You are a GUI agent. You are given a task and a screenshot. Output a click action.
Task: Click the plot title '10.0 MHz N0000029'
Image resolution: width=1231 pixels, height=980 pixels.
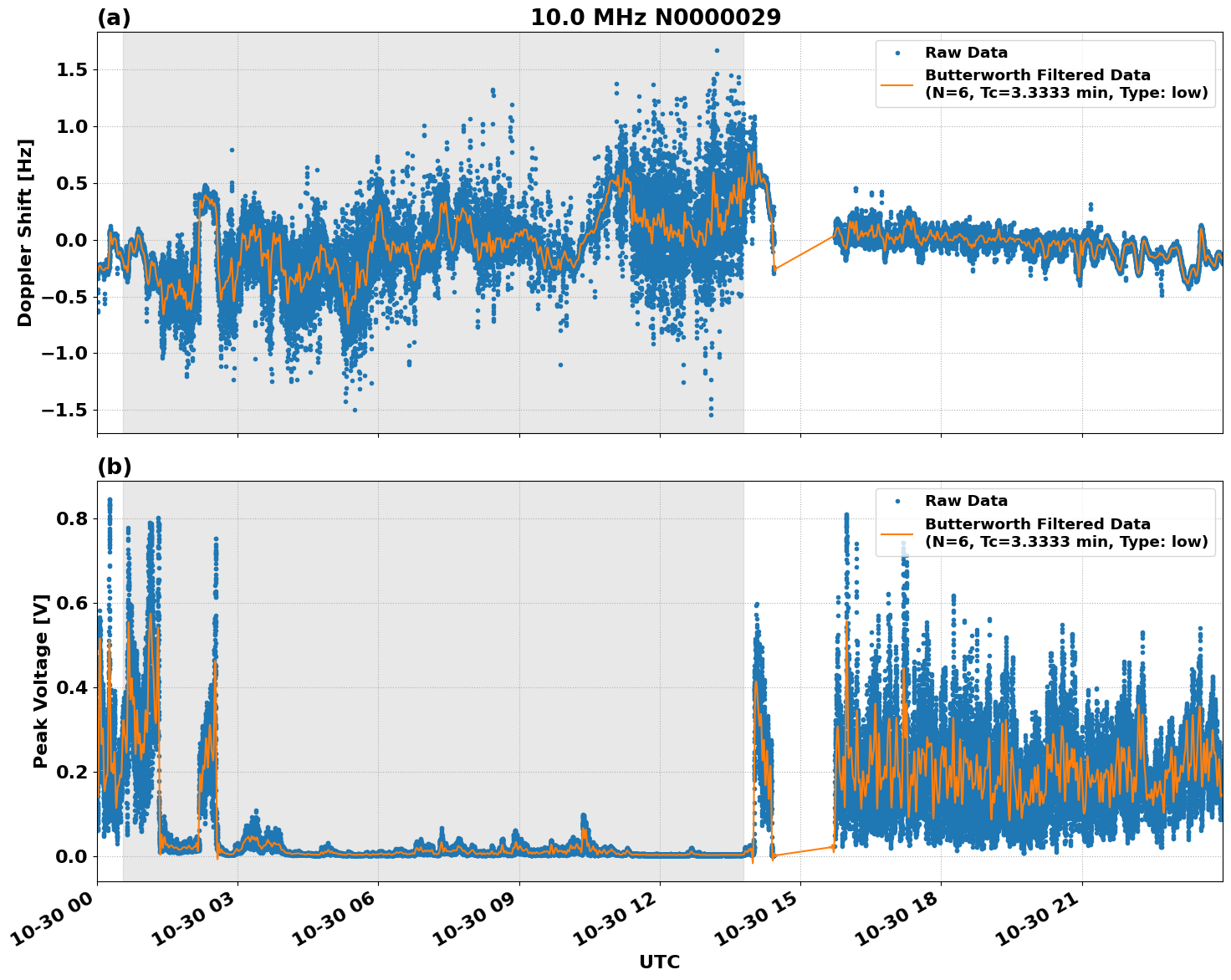click(656, 18)
